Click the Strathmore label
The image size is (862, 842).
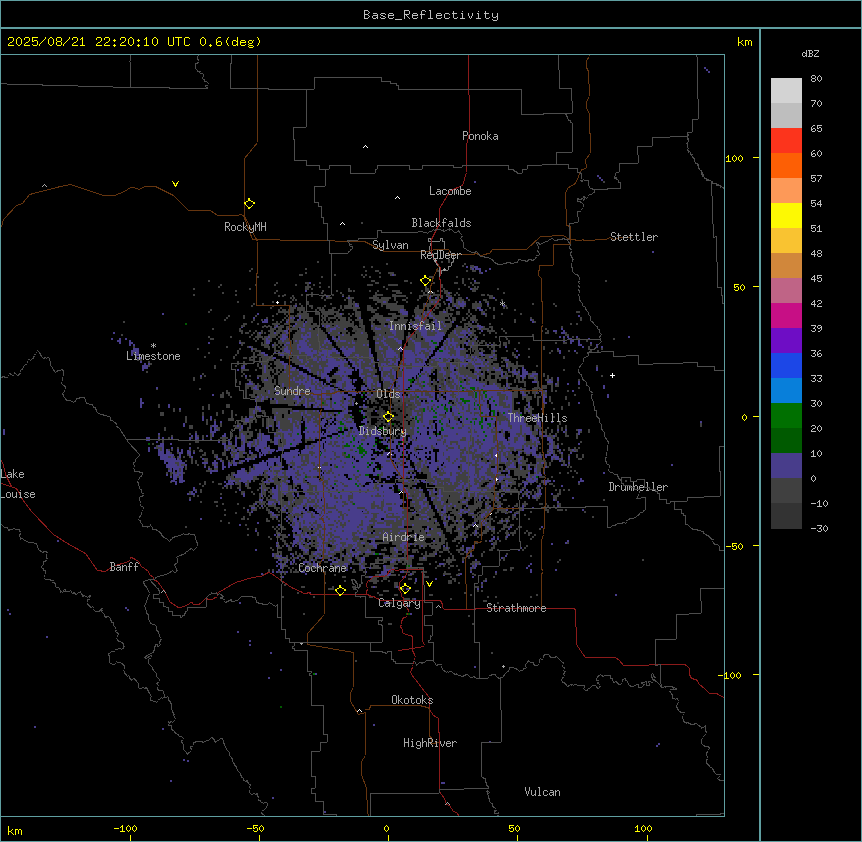(x=516, y=608)
